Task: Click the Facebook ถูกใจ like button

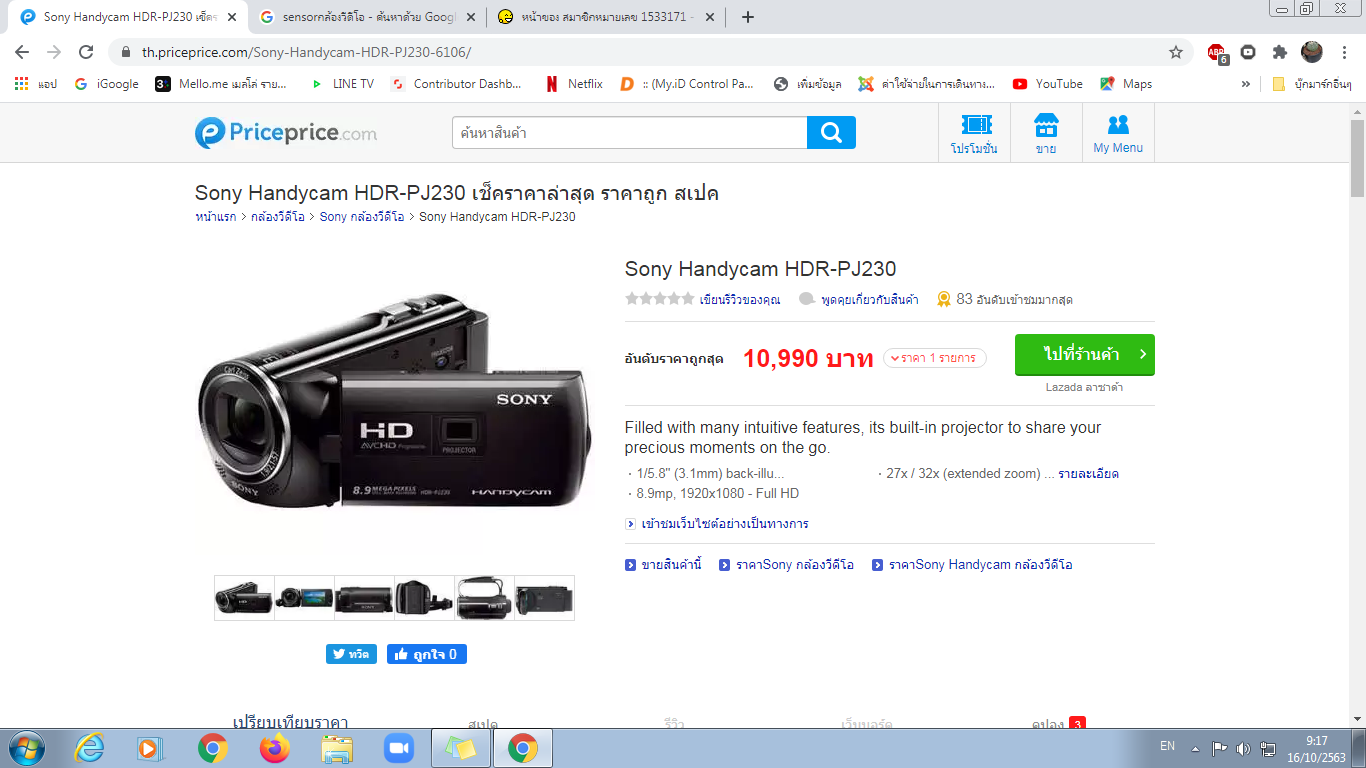Action: point(427,654)
